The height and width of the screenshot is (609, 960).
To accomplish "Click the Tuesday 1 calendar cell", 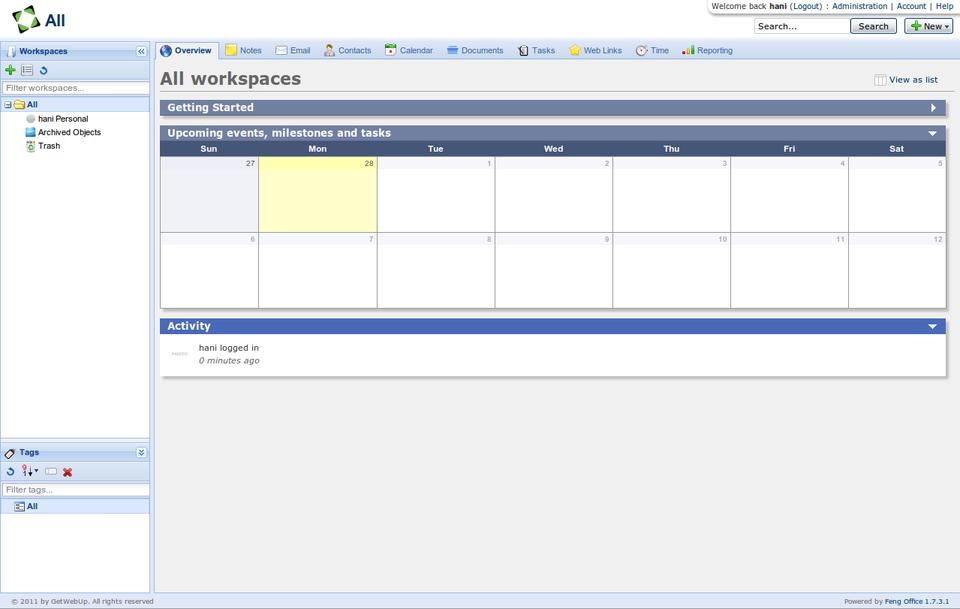I will point(436,195).
